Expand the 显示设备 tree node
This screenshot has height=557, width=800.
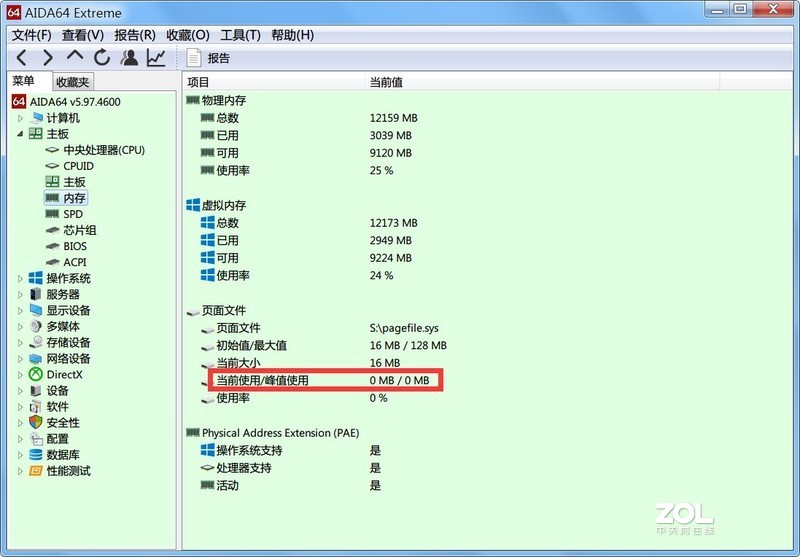point(20,310)
